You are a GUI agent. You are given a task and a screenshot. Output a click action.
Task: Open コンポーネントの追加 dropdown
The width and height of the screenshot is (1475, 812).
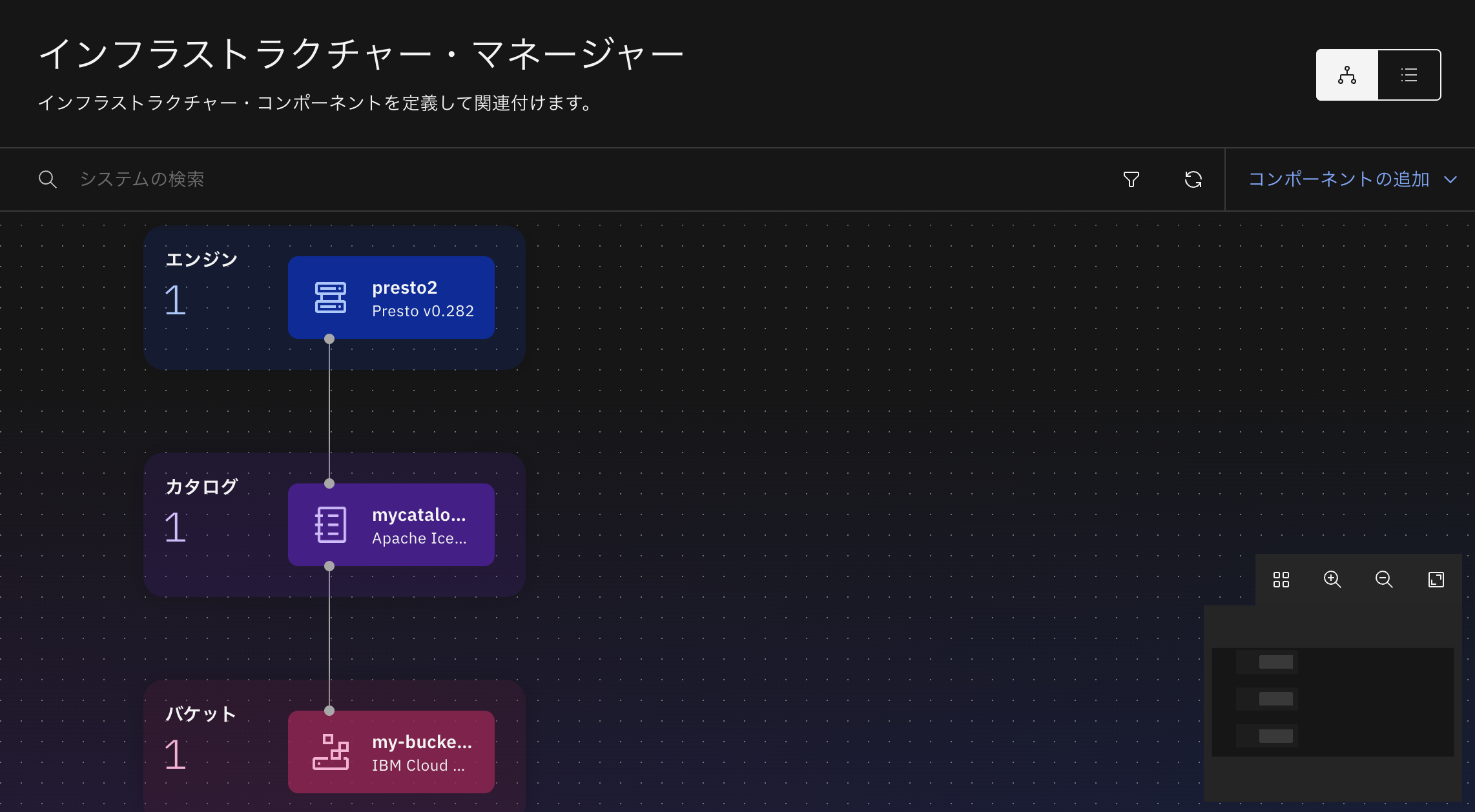[x=1339, y=179]
